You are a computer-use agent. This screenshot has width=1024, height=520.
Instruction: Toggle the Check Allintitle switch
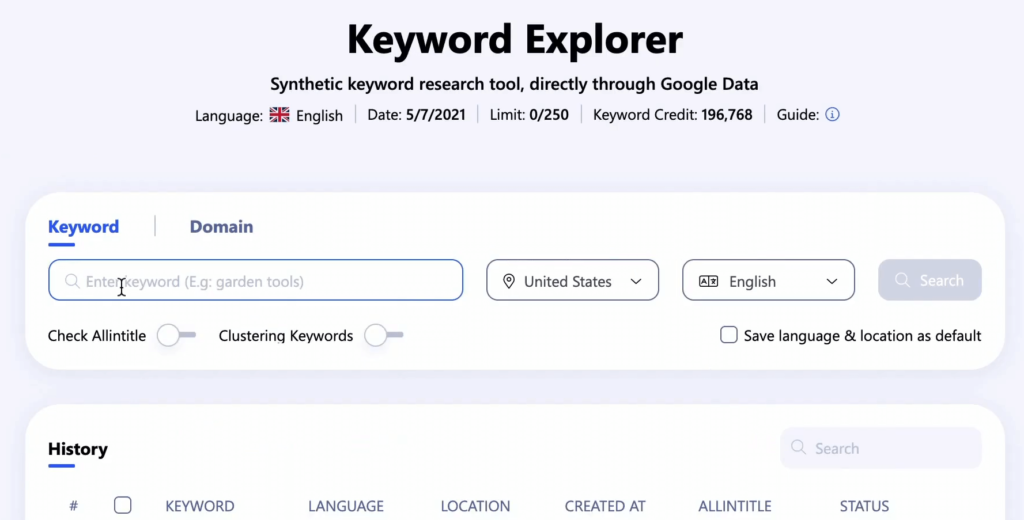176,335
